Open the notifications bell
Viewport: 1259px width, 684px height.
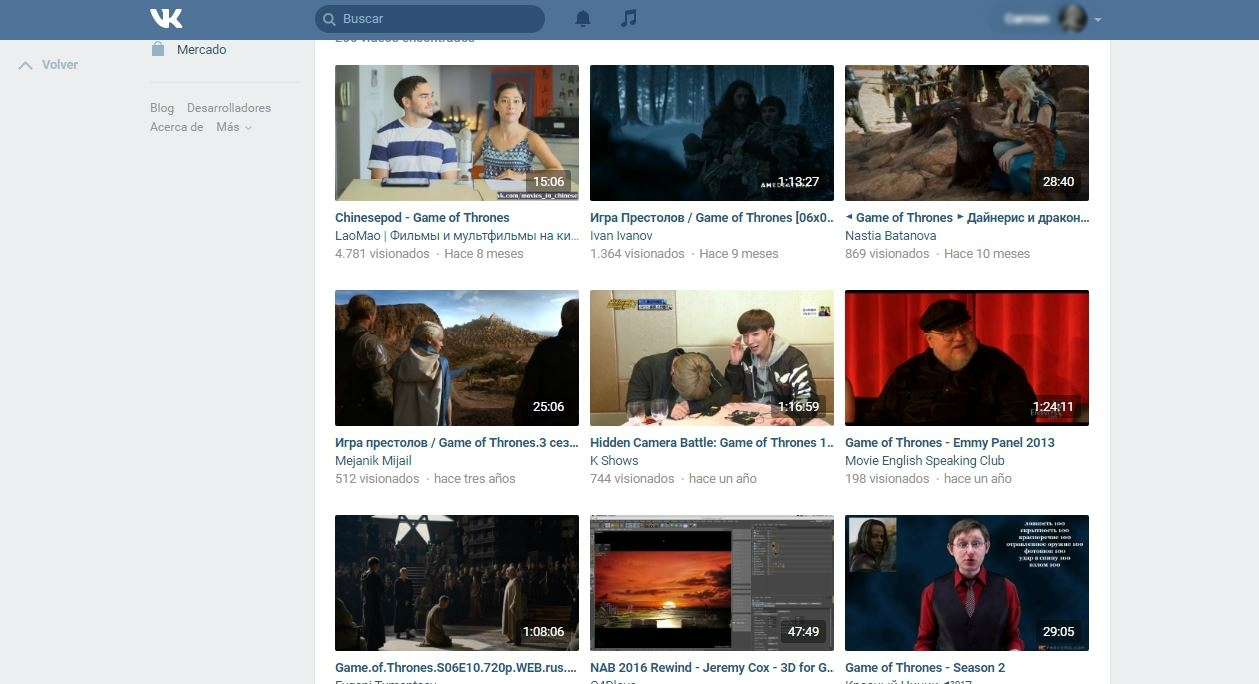583,18
